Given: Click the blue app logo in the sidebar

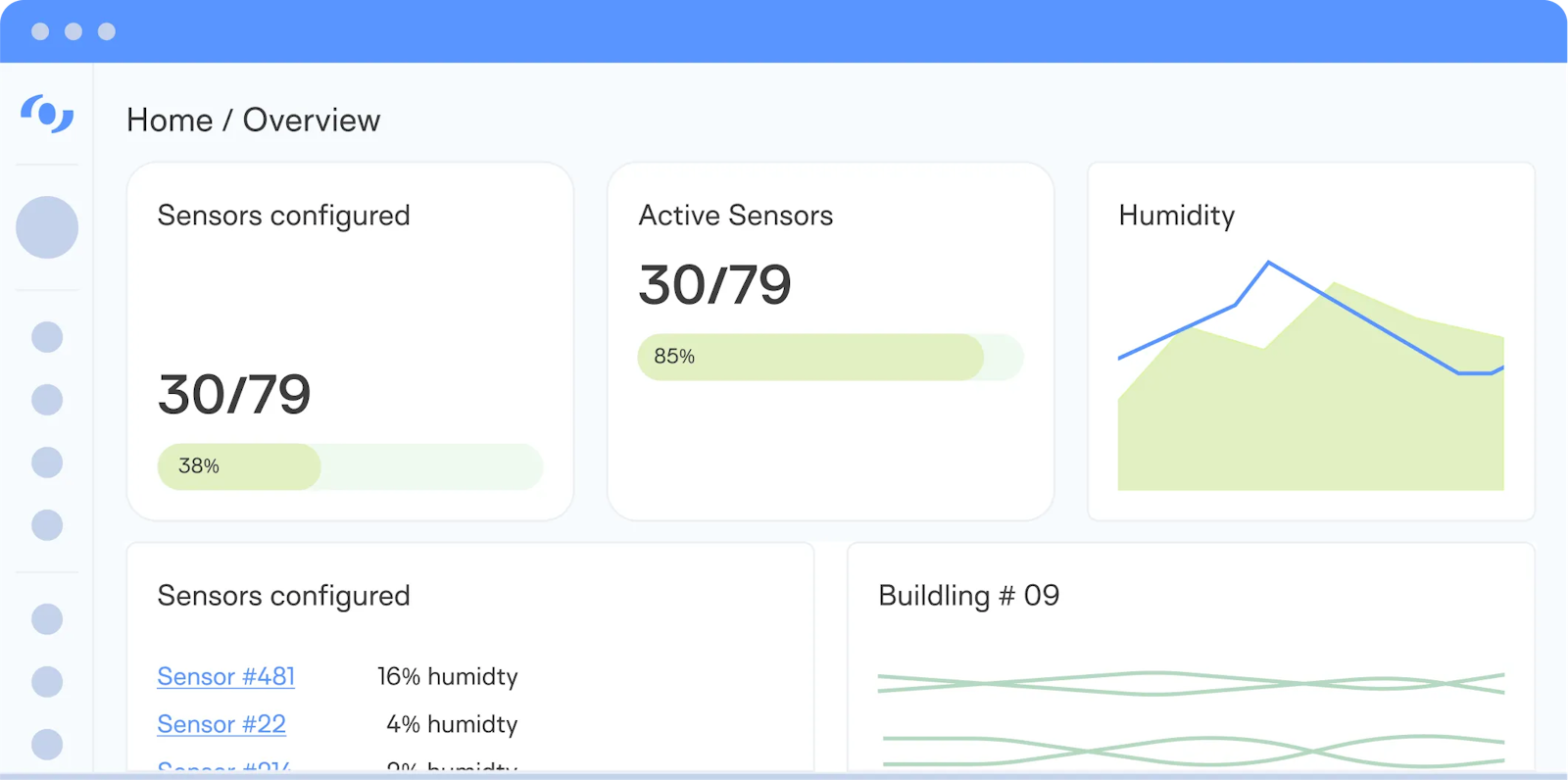Looking at the screenshot, I should (x=47, y=114).
